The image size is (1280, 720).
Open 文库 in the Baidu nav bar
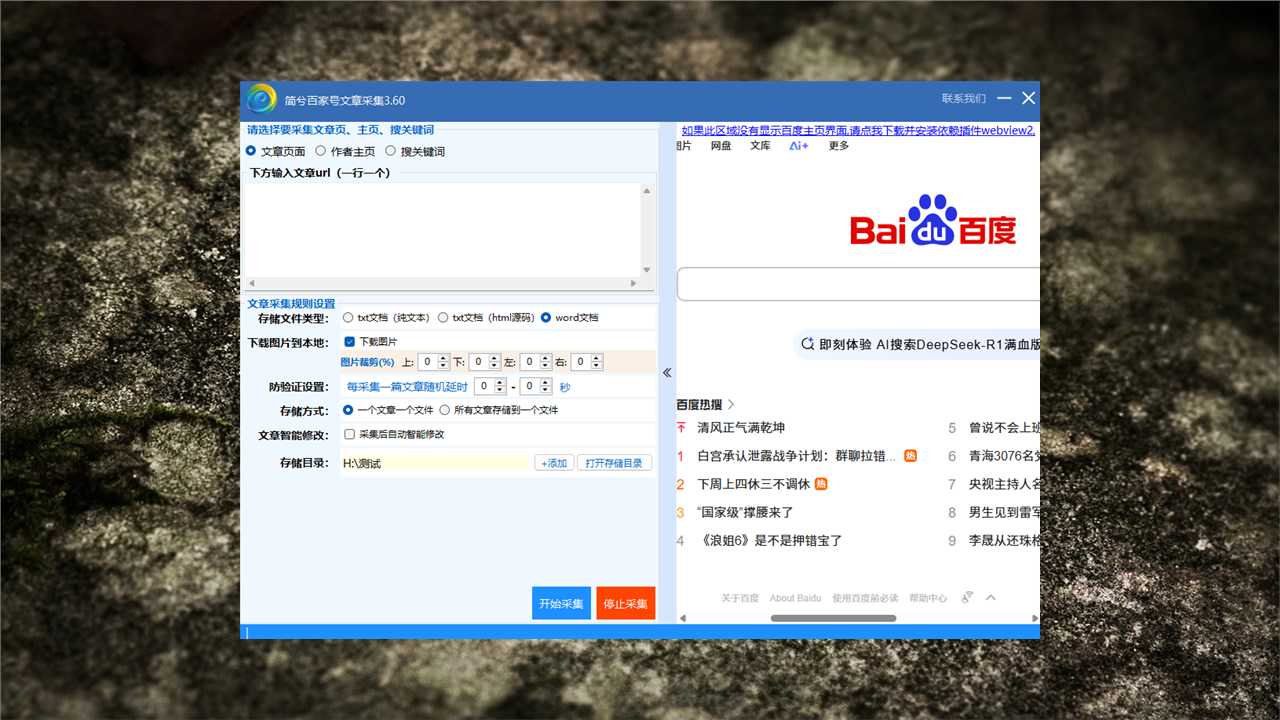[x=760, y=146]
